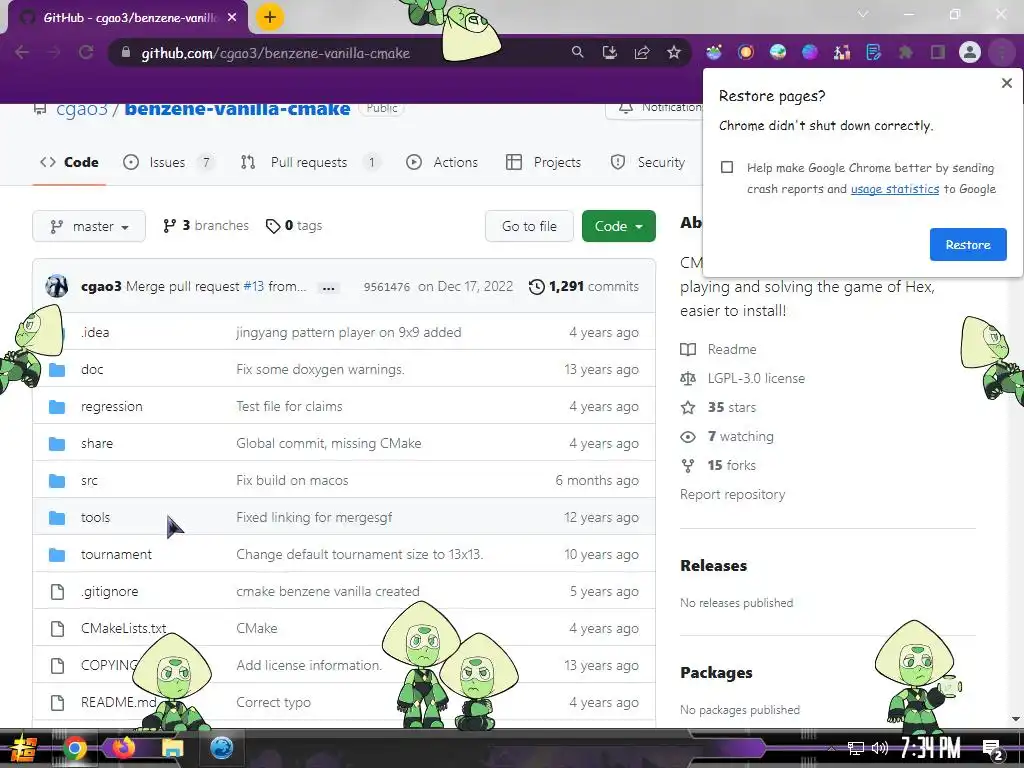Open the extensions puzzle piece icon
The height and width of the screenshot is (768, 1024).
coord(906,52)
